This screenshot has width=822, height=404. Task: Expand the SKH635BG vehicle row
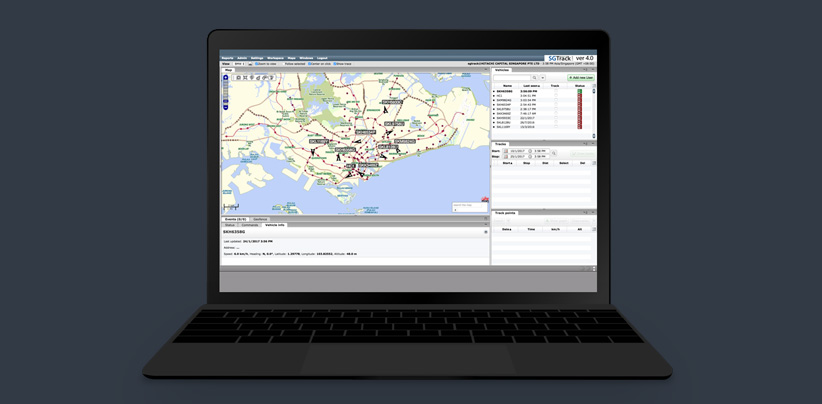tap(494, 91)
